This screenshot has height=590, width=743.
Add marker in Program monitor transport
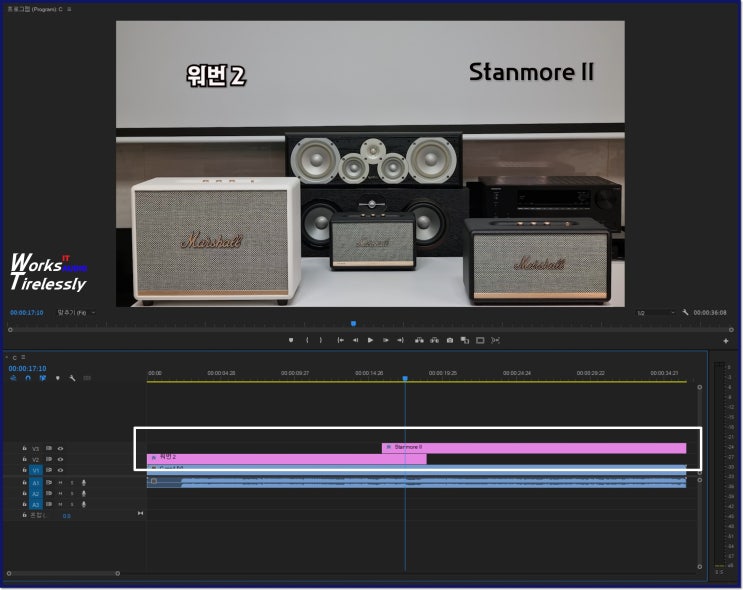pos(291,340)
